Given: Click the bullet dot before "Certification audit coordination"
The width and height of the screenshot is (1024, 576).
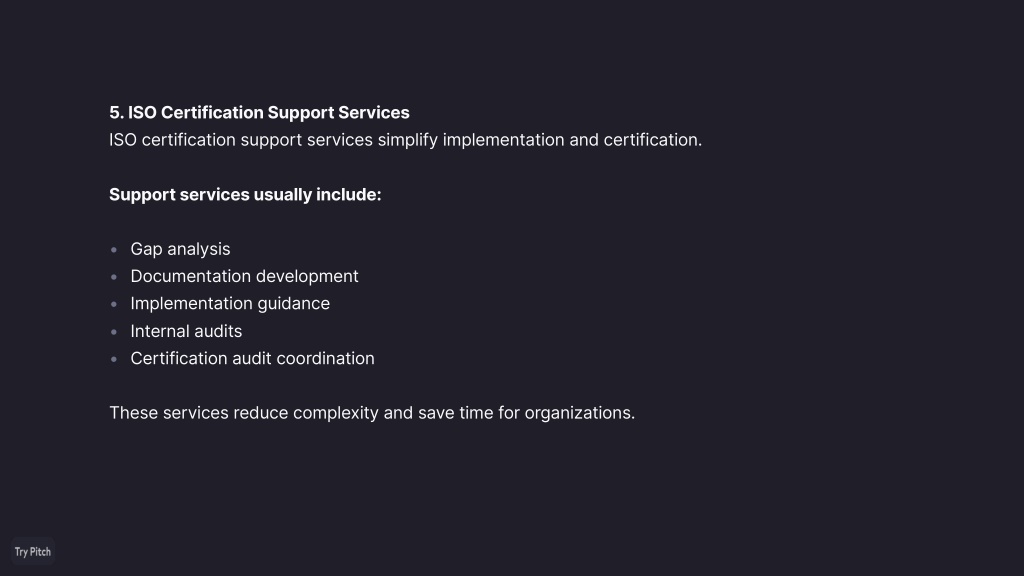Looking at the screenshot, I should (114, 358).
